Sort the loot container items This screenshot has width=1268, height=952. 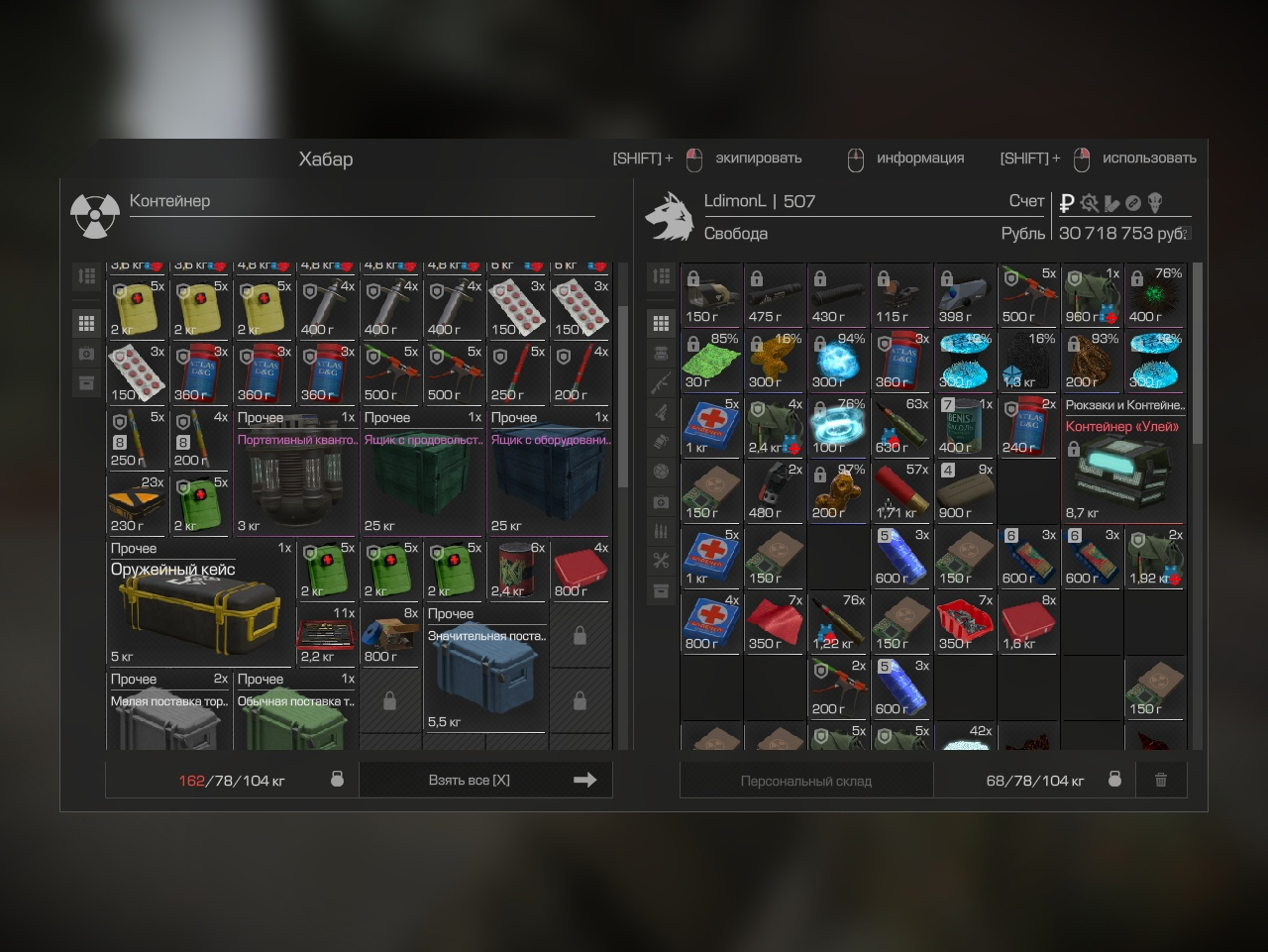(x=86, y=276)
